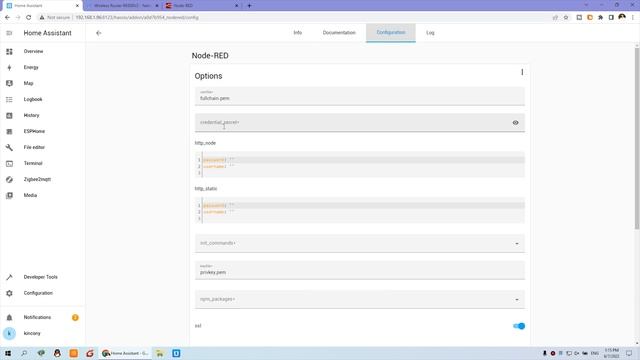Click the certfile field with fullchain.pem

(360, 96)
